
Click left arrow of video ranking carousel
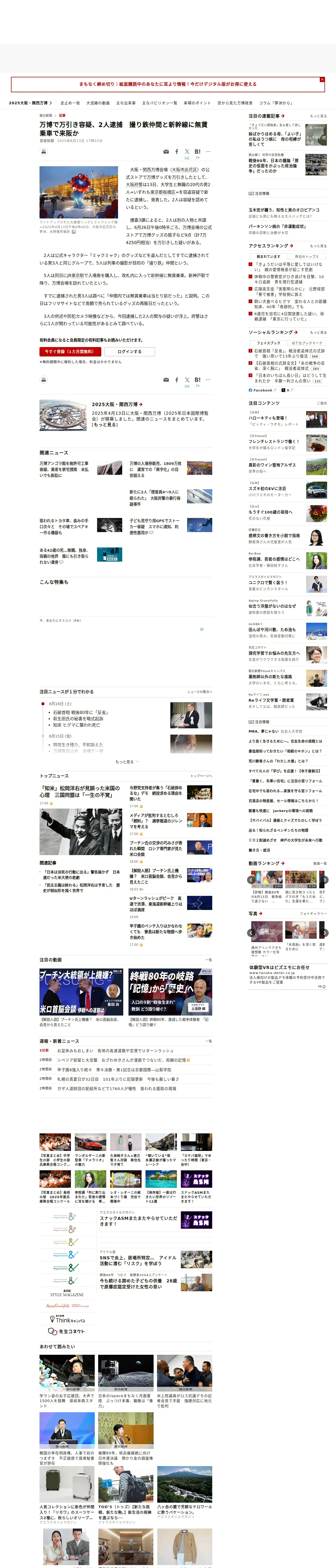click(251, 880)
